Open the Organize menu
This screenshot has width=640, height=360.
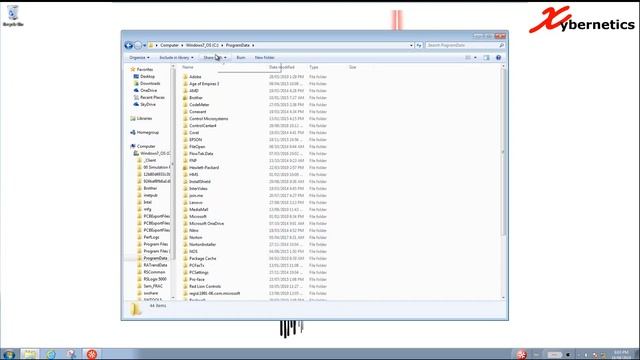[x=139, y=58]
